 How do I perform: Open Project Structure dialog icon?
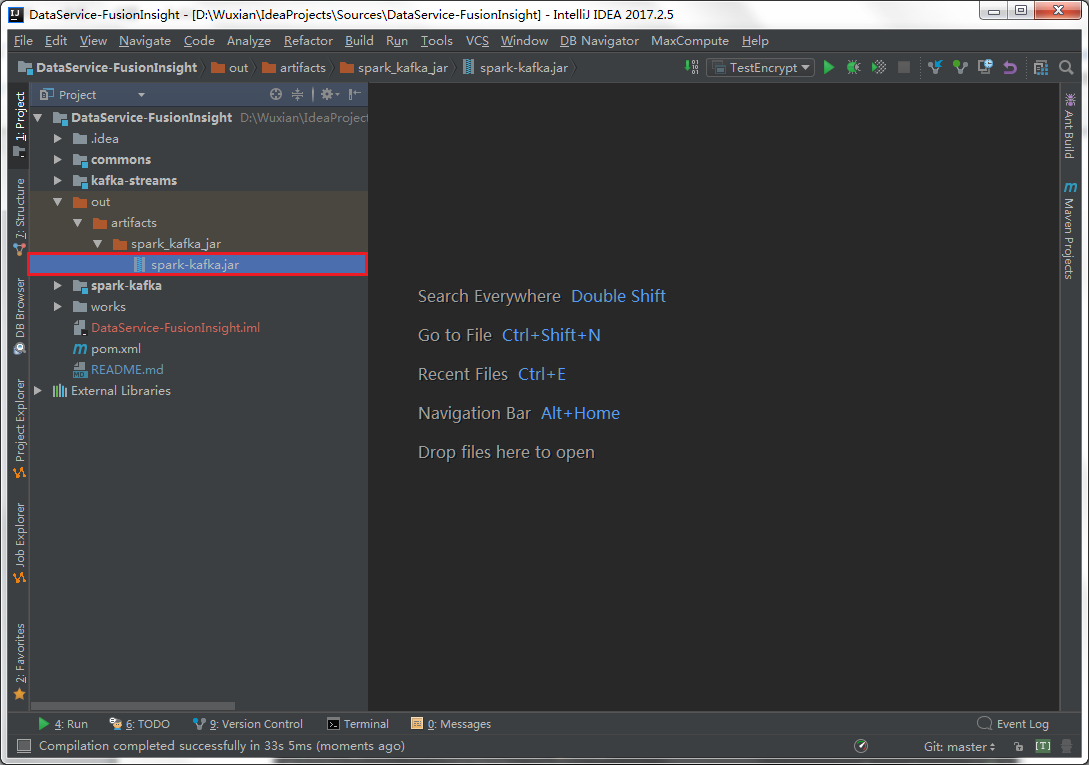pyautogui.click(x=1040, y=67)
